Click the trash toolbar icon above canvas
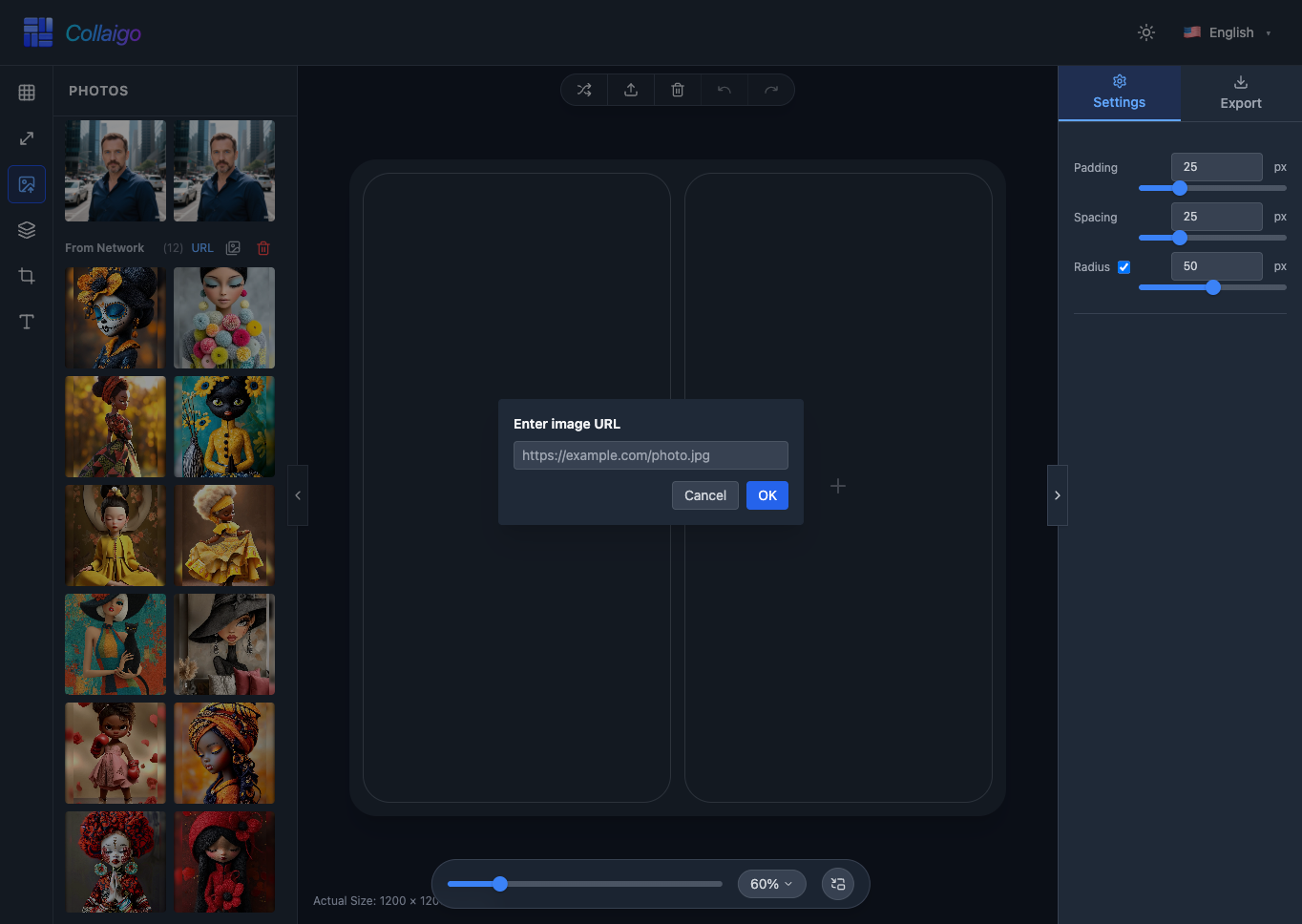The image size is (1302, 924). [678, 90]
